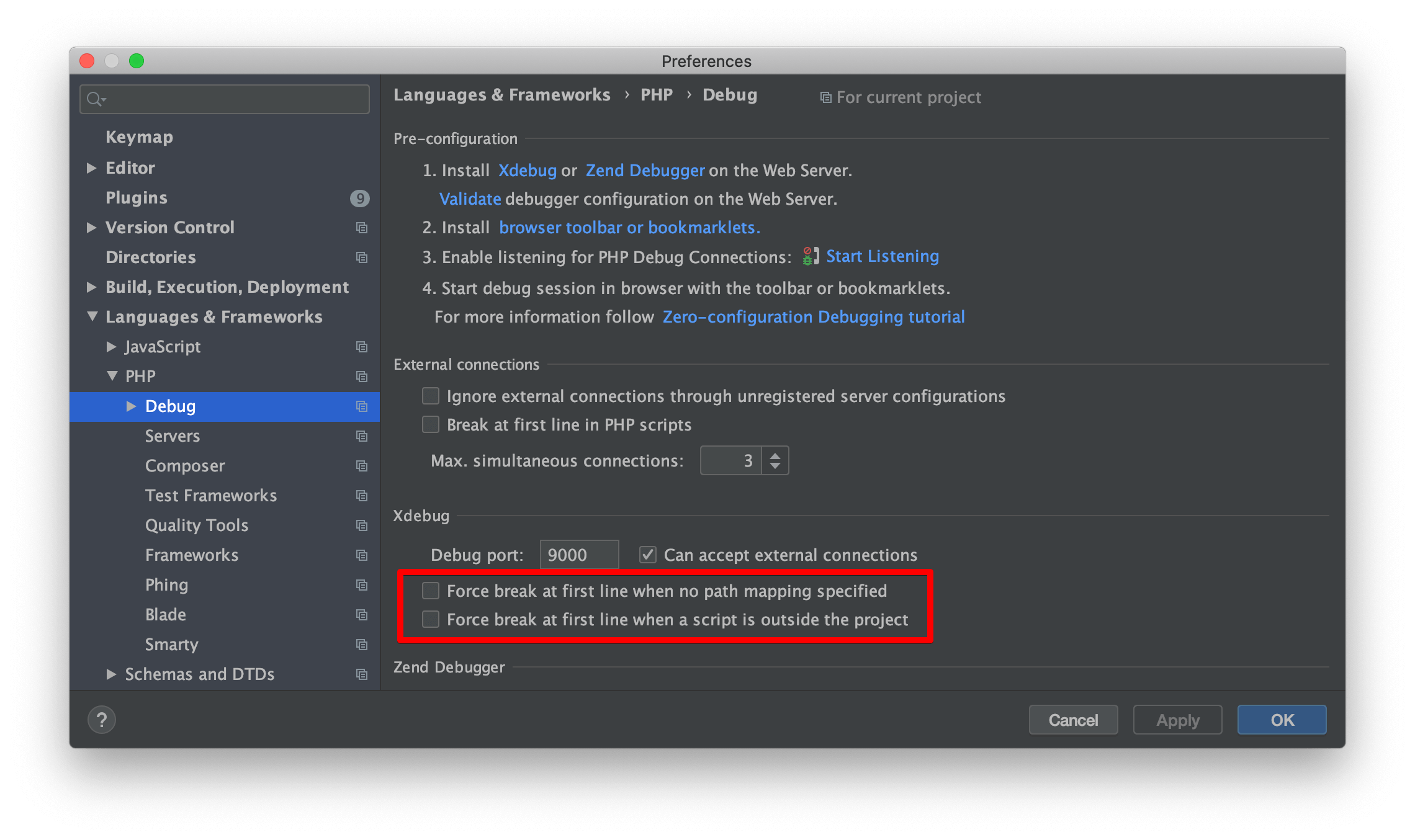Click the project-level icon beside Phing
This screenshot has width=1415, height=840.
362,585
